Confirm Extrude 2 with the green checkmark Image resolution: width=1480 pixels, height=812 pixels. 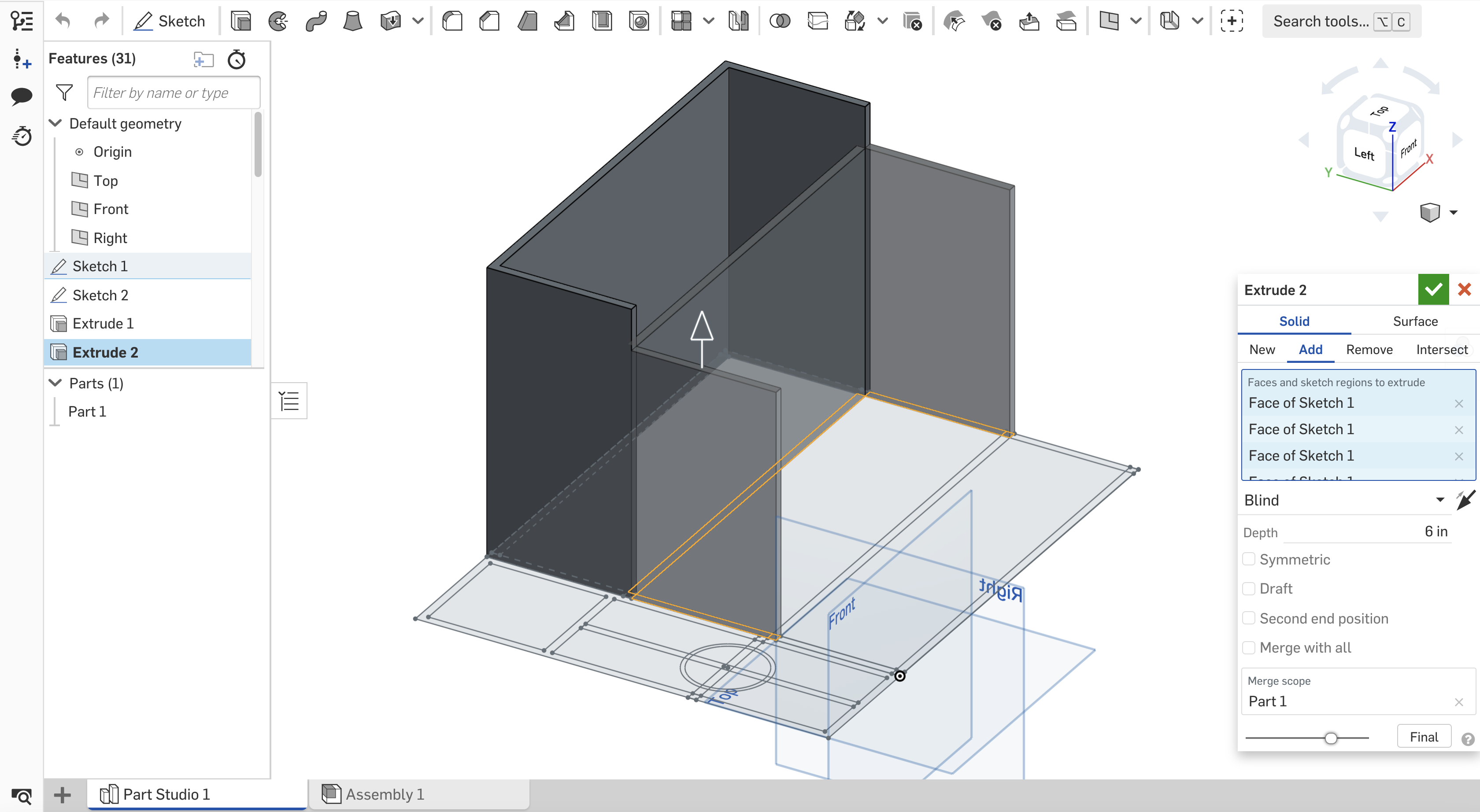1433,289
